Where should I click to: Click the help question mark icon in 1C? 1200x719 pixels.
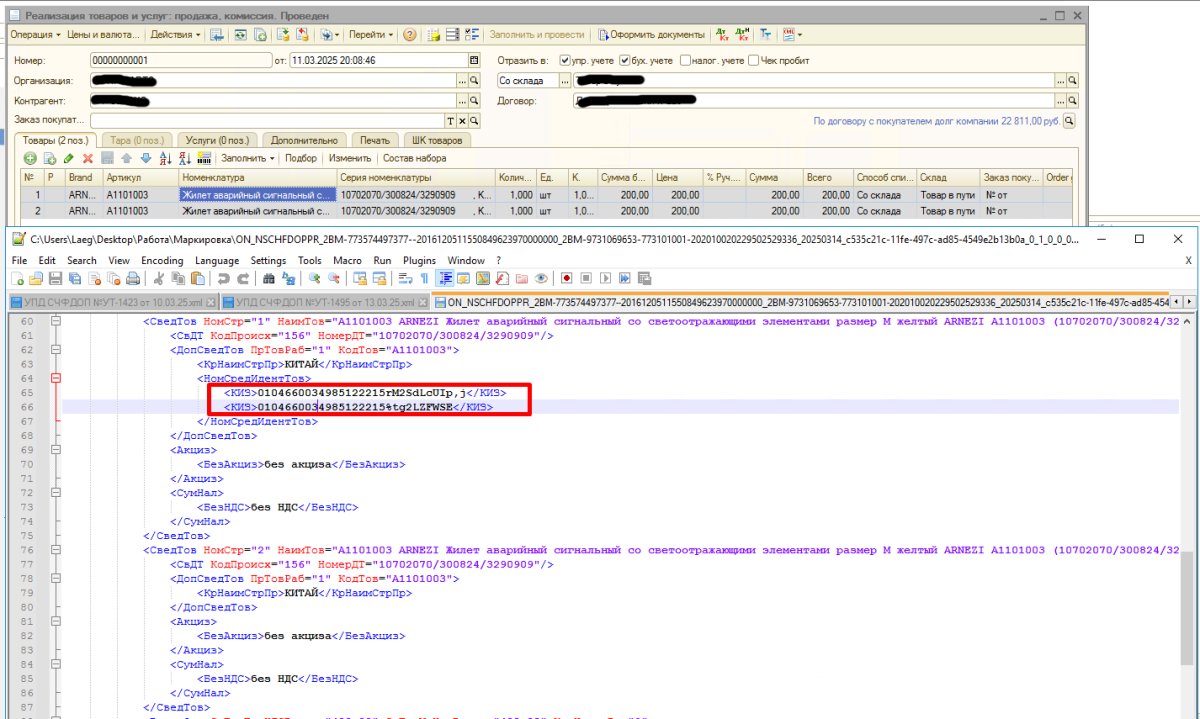pyautogui.click(x=410, y=35)
